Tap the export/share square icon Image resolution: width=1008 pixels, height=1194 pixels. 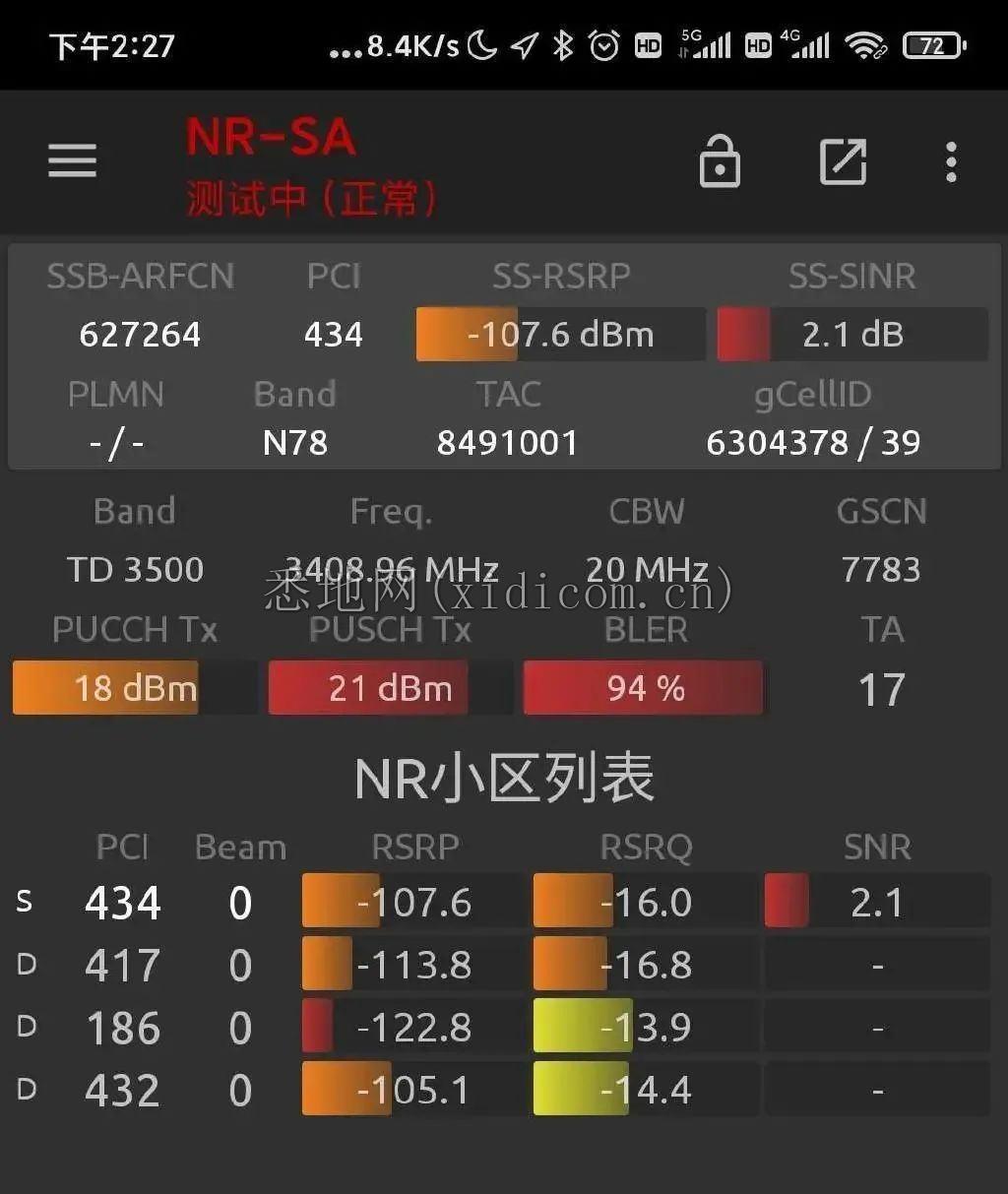(x=844, y=161)
